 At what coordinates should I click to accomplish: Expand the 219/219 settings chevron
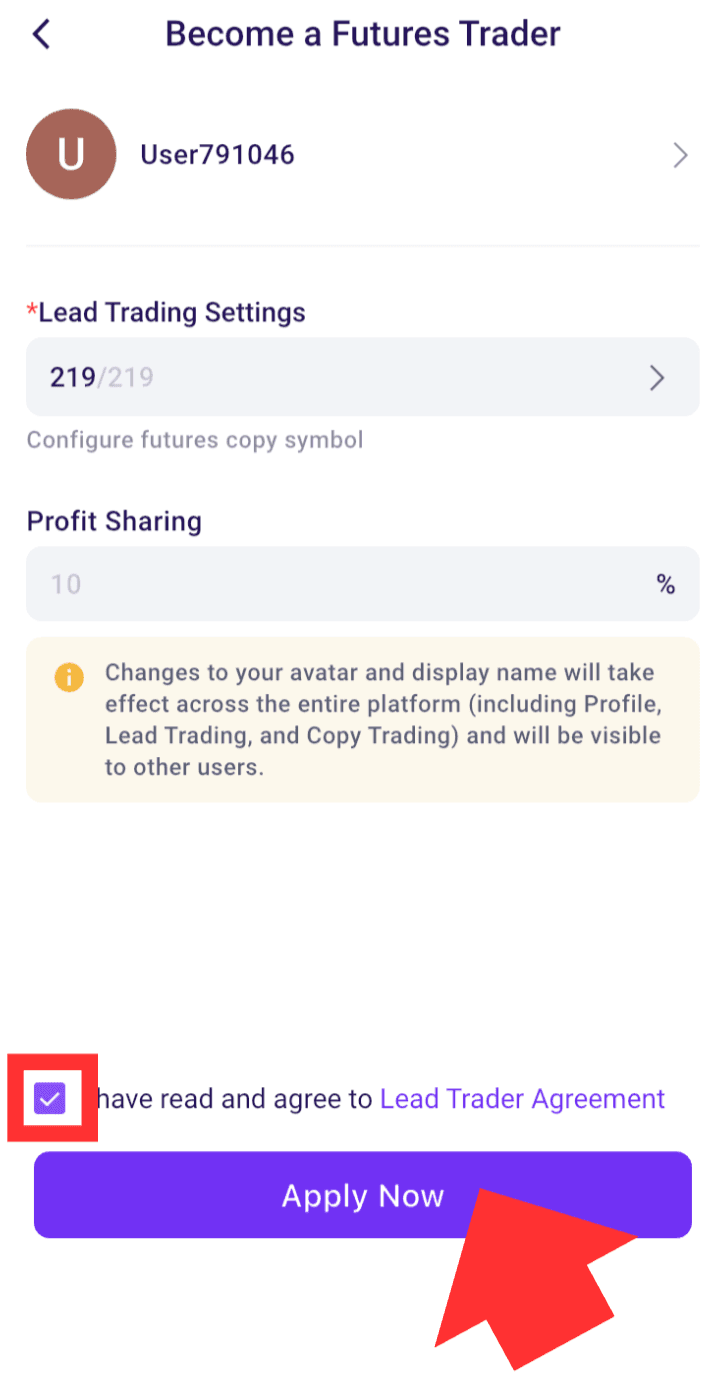657,378
